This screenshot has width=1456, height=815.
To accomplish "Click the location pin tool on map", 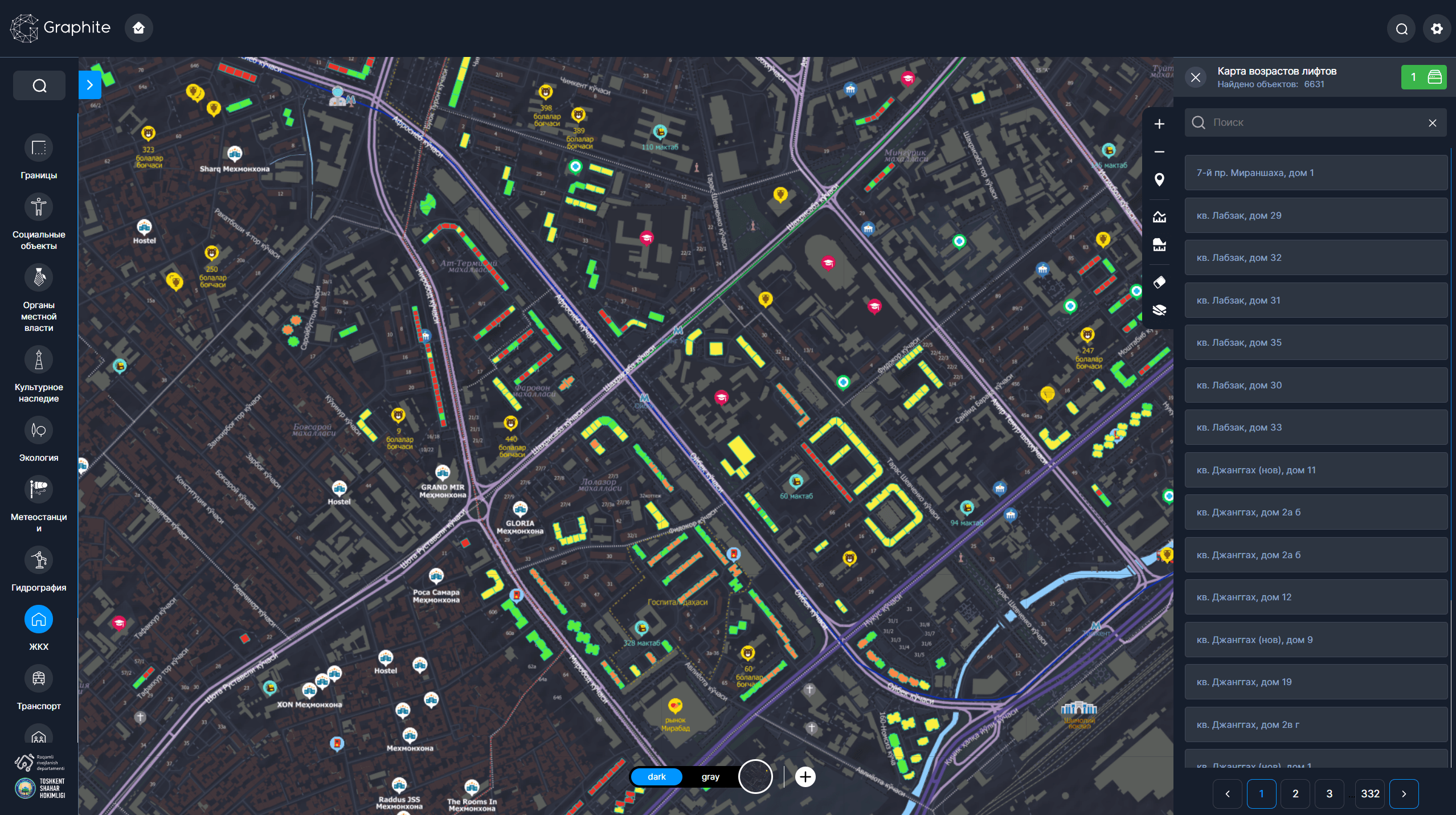I will (x=1159, y=180).
